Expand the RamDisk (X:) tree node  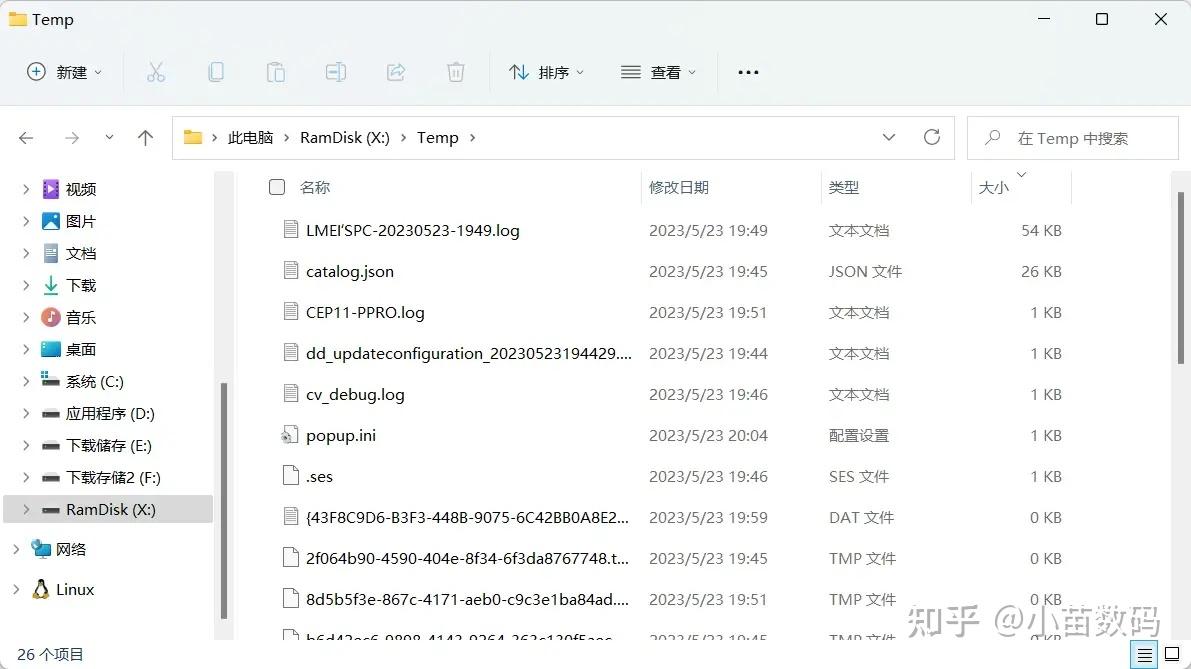click(x=26, y=510)
